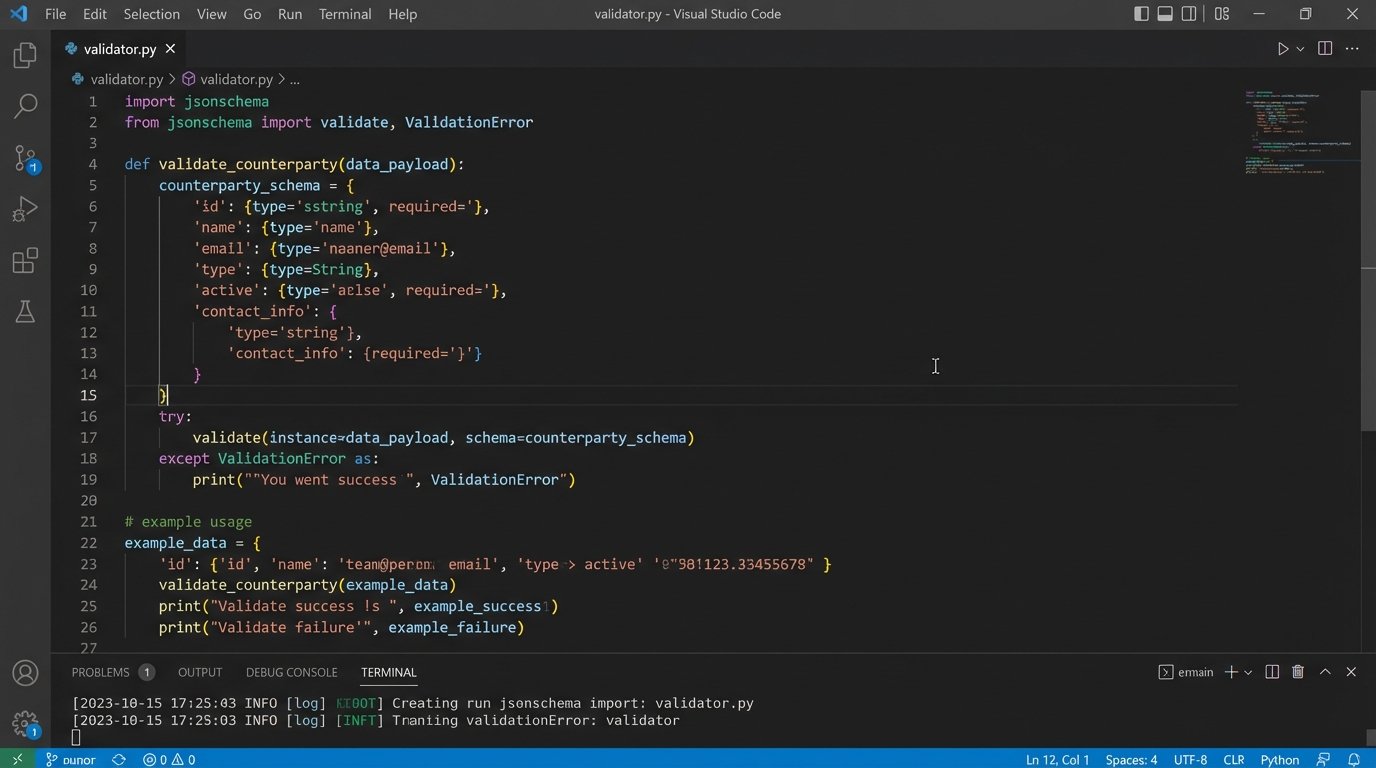Click the Python language mode in status bar

pos(1280,759)
